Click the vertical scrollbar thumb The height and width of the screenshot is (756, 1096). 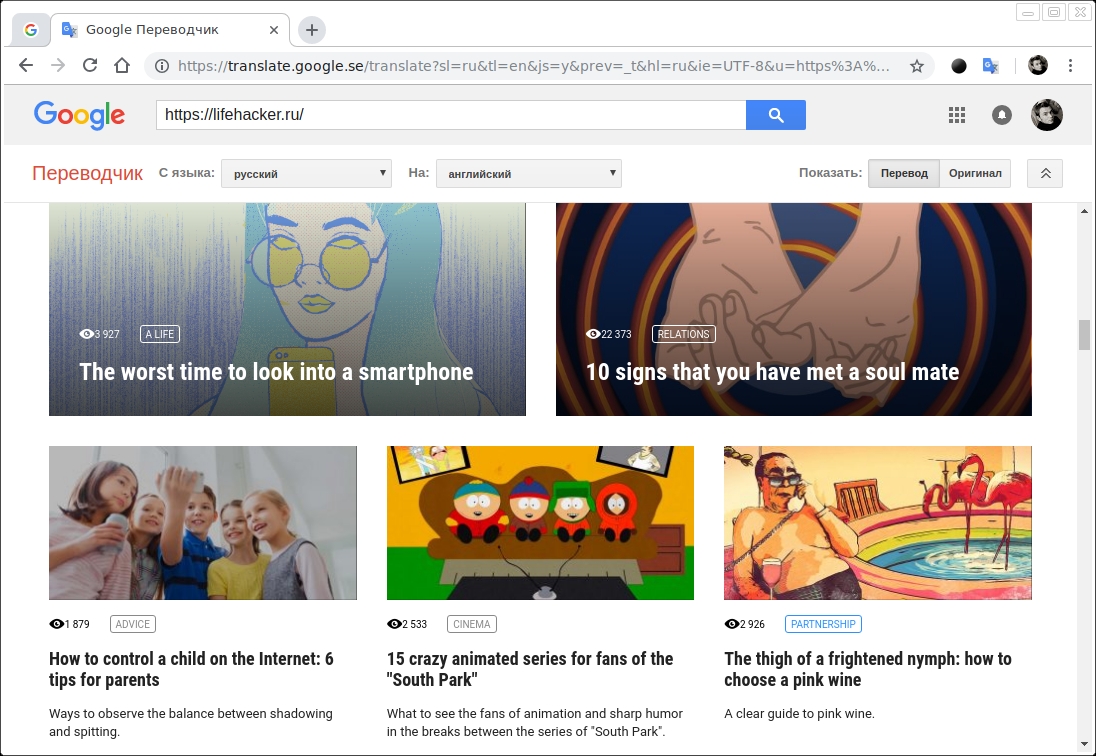coord(1085,335)
